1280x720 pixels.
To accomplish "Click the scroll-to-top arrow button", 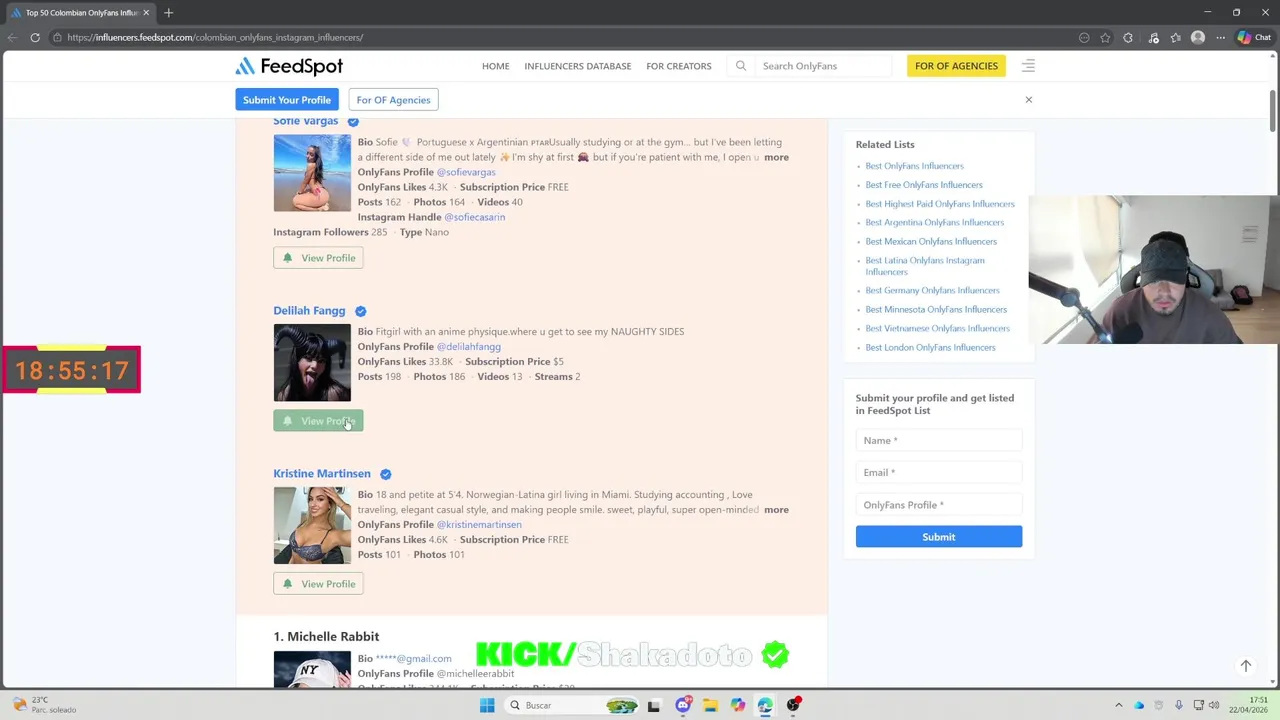I will point(1246,666).
